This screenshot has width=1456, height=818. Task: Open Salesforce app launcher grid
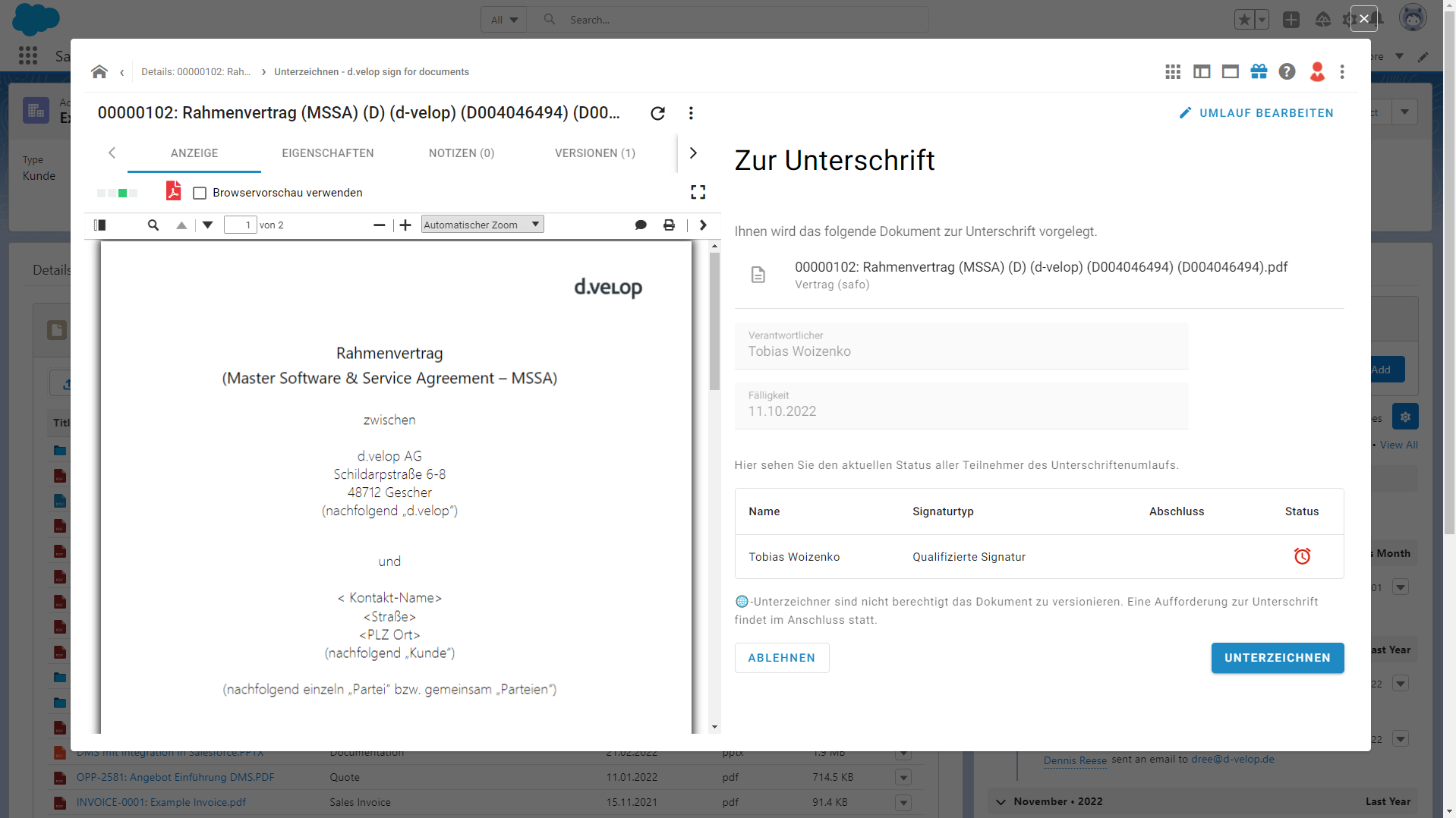coord(28,55)
